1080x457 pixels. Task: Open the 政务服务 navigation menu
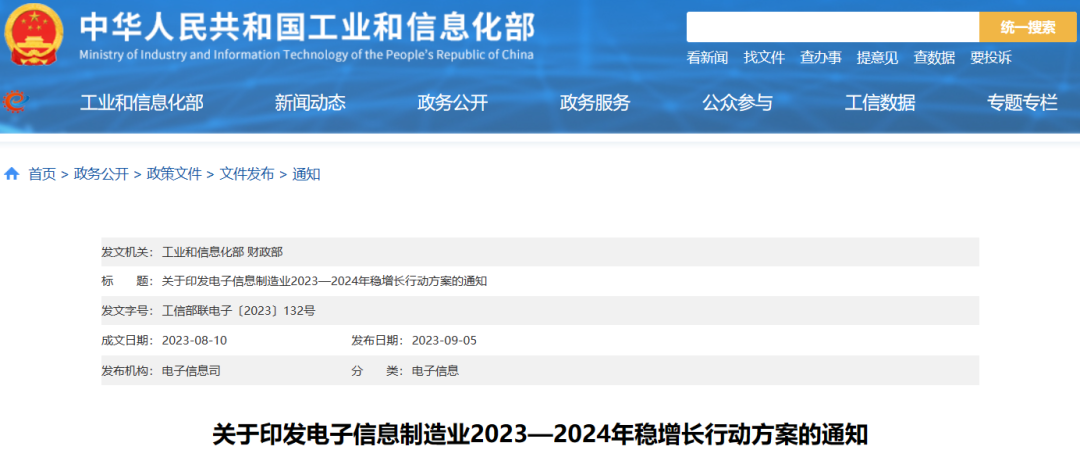595,103
